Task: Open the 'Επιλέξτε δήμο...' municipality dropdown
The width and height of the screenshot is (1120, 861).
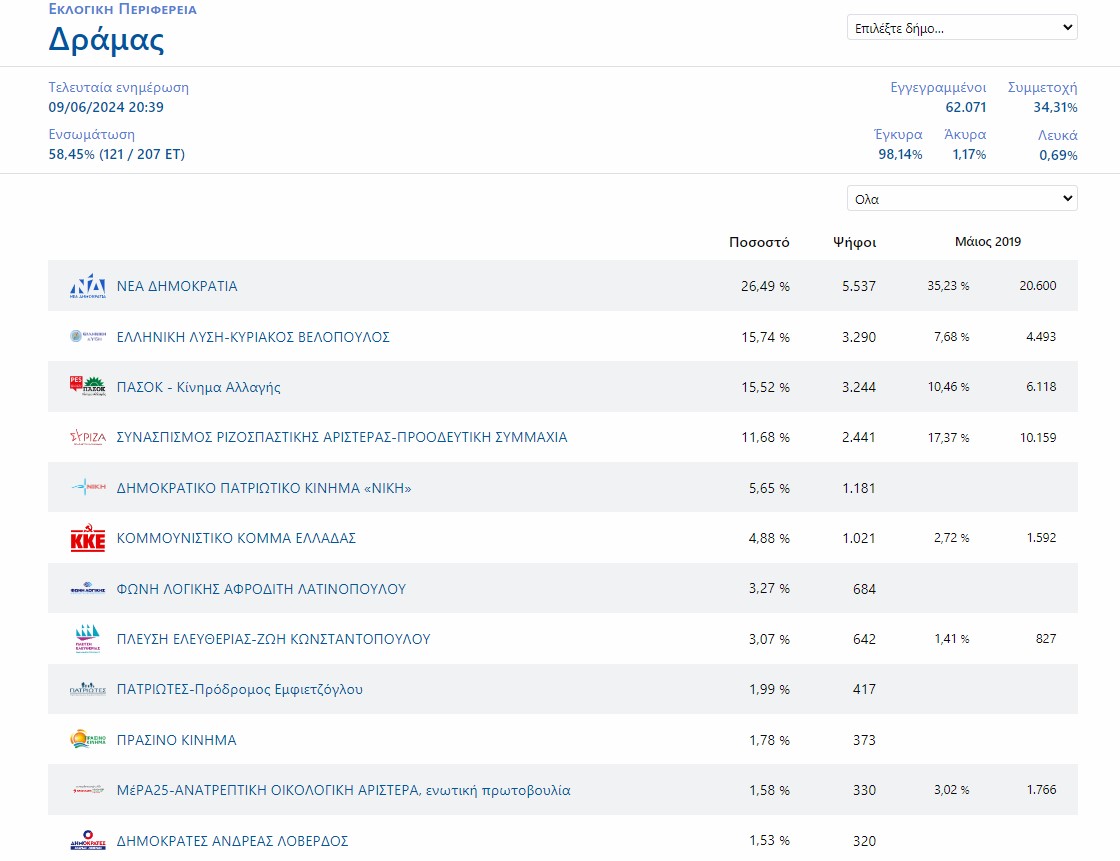Action: pos(961,28)
